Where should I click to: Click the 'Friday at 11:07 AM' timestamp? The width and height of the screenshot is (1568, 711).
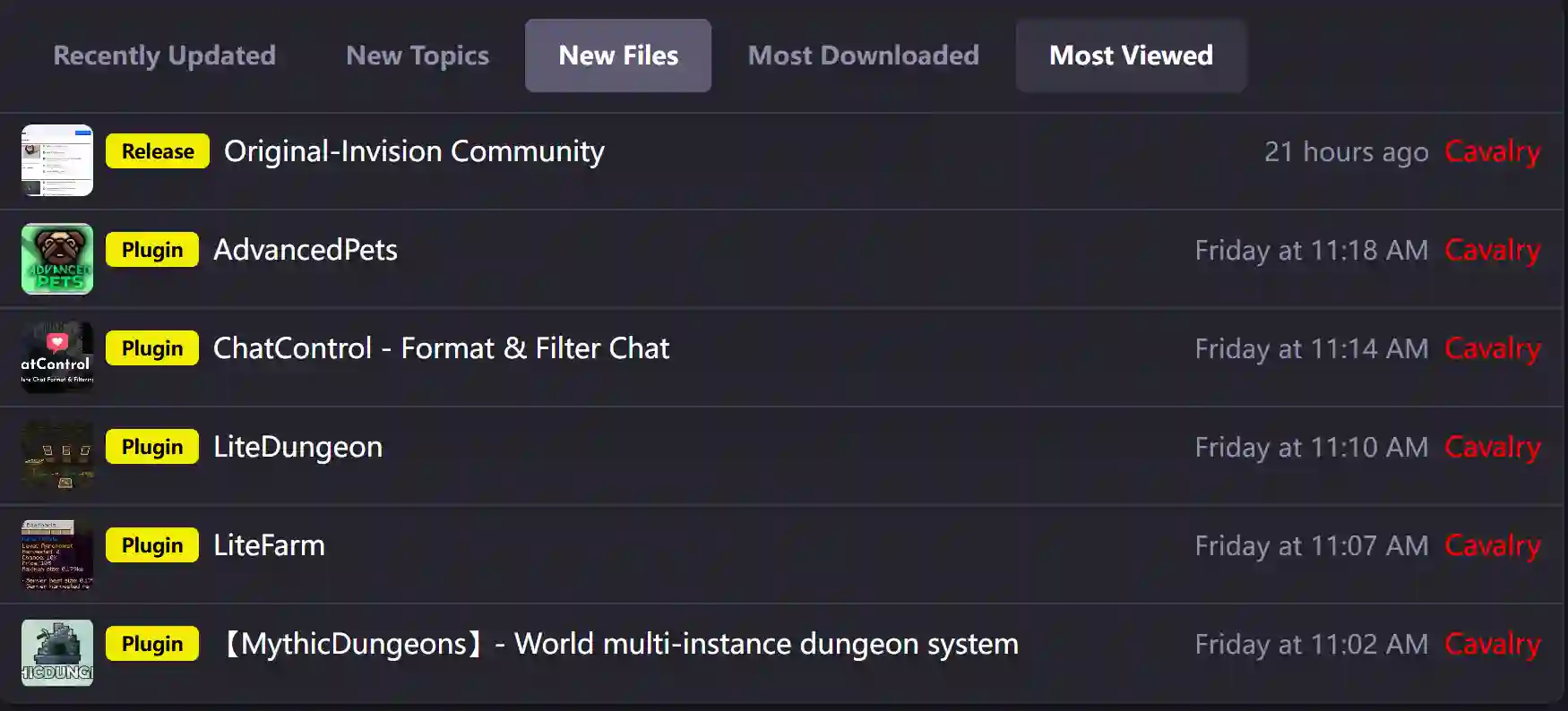(1312, 546)
